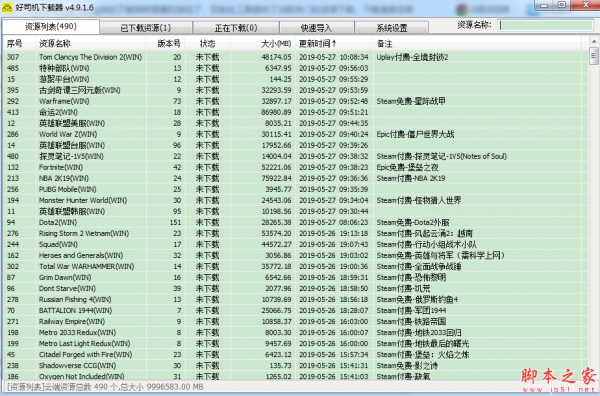Click the scrollbar up arrow
600x396 pixels.
click(x=594, y=42)
